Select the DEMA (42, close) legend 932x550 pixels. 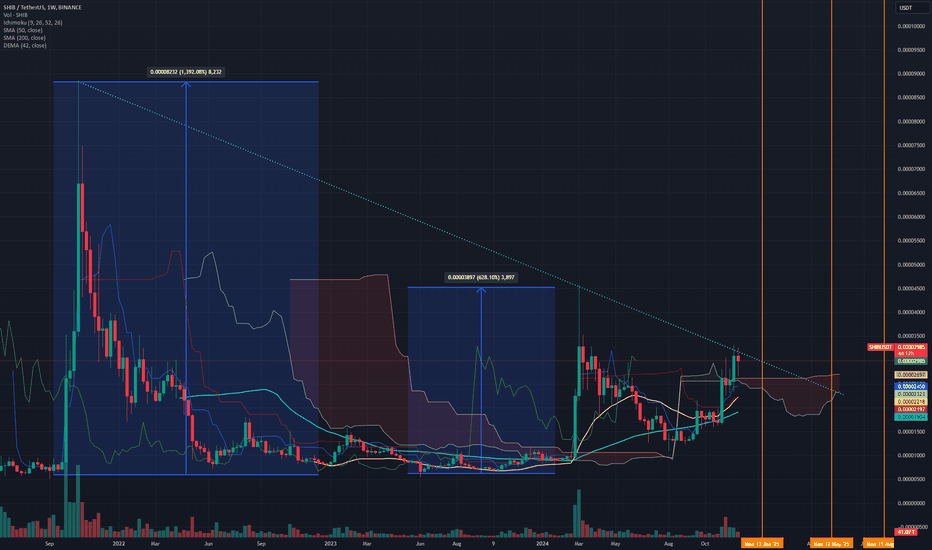coord(24,45)
